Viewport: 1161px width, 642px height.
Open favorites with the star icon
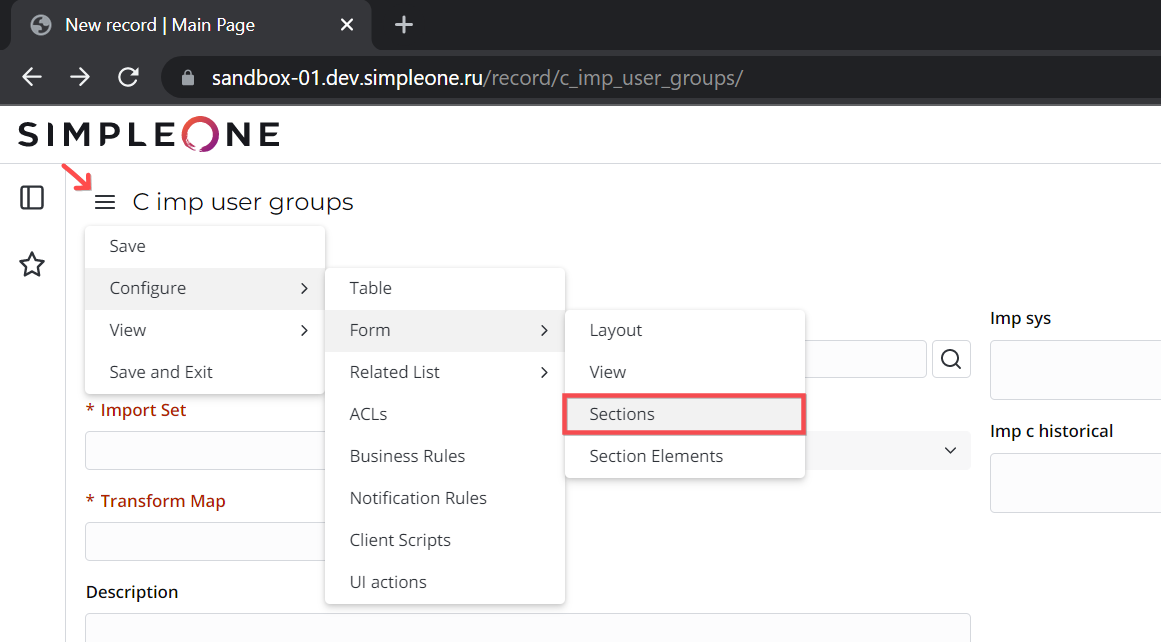(32, 265)
